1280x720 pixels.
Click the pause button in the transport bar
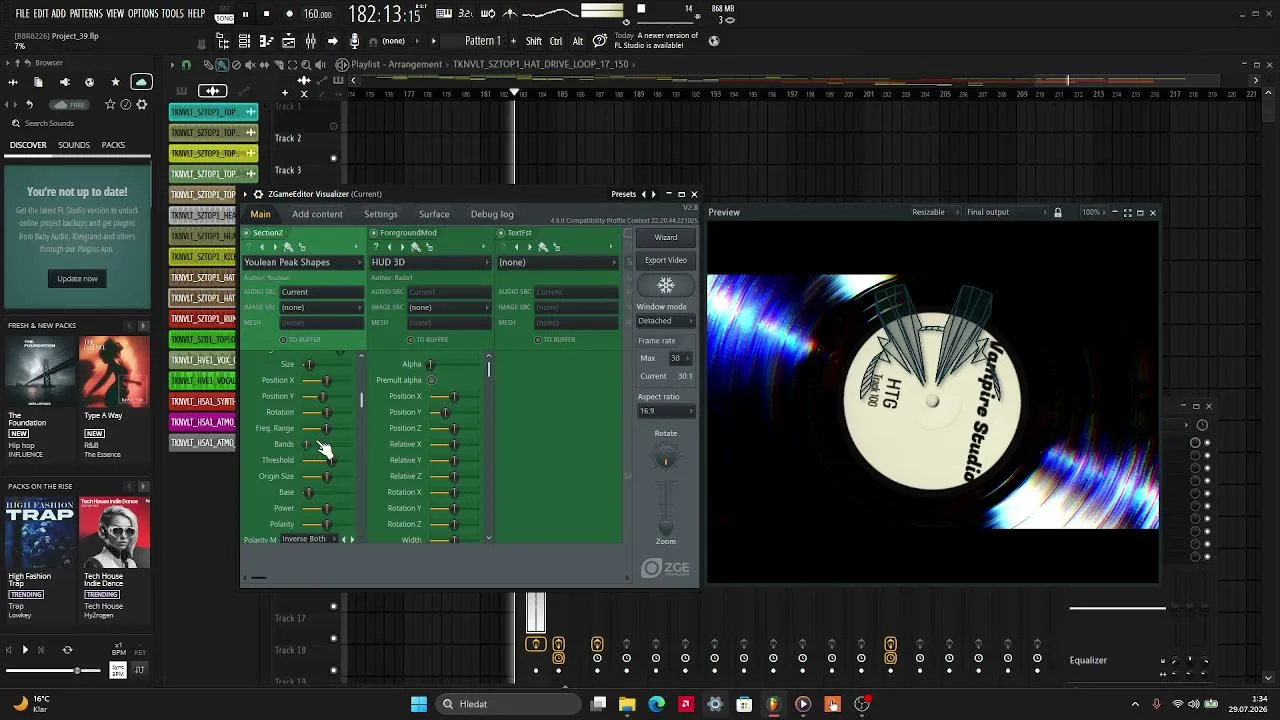pos(245,14)
